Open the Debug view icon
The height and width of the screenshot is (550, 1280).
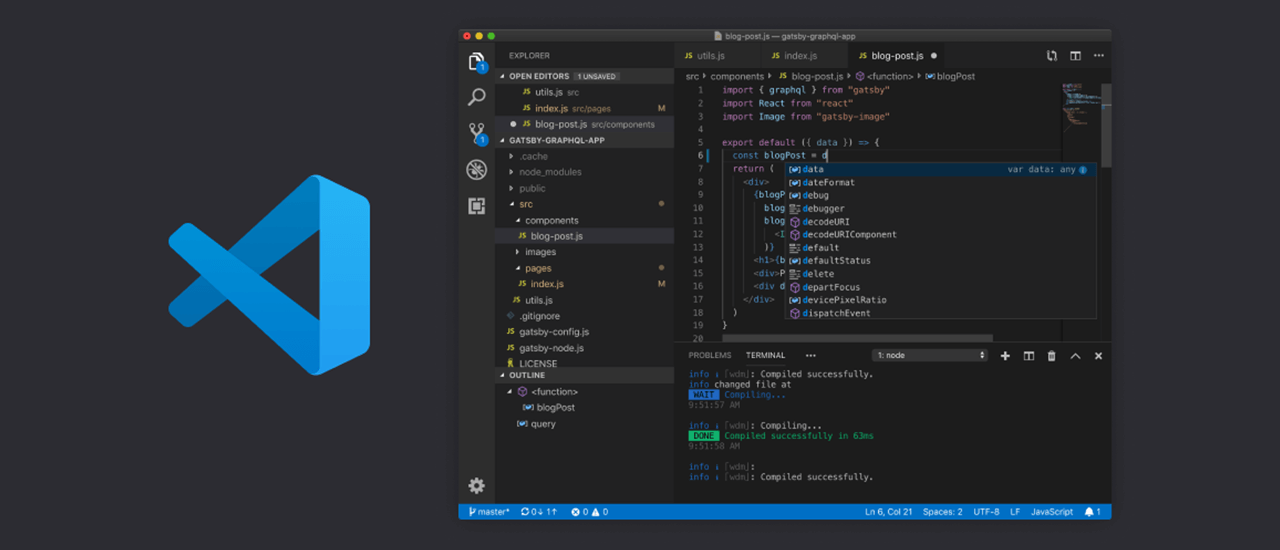coord(477,170)
